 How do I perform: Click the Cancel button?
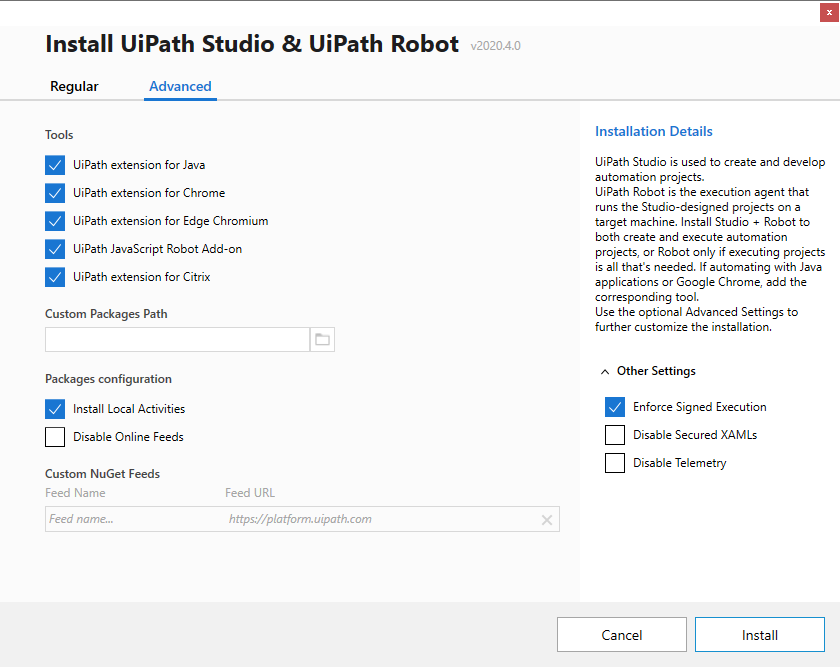tap(622, 635)
